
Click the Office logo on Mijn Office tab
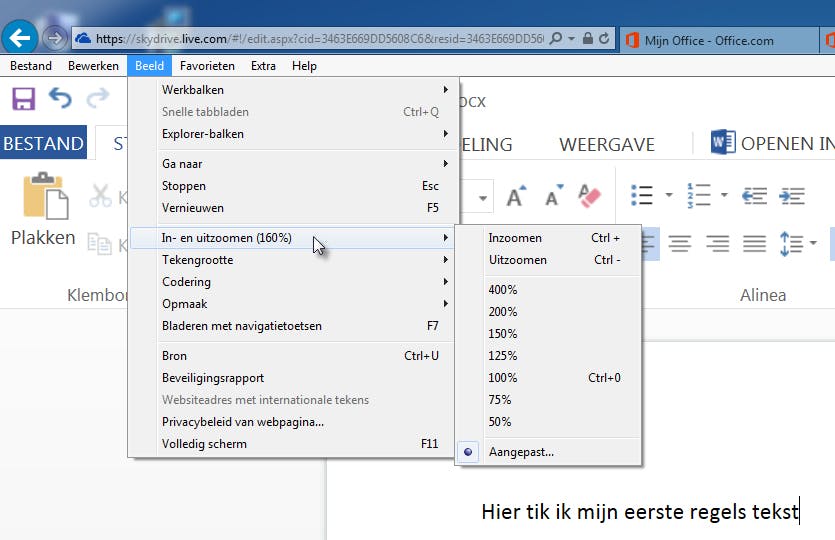[x=632, y=40]
